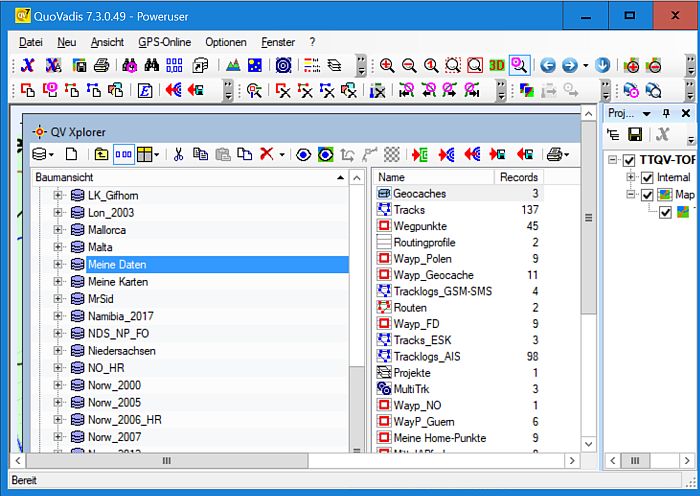
Task: Expand the Namibia_2017 tree node
Action: tap(58, 316)
